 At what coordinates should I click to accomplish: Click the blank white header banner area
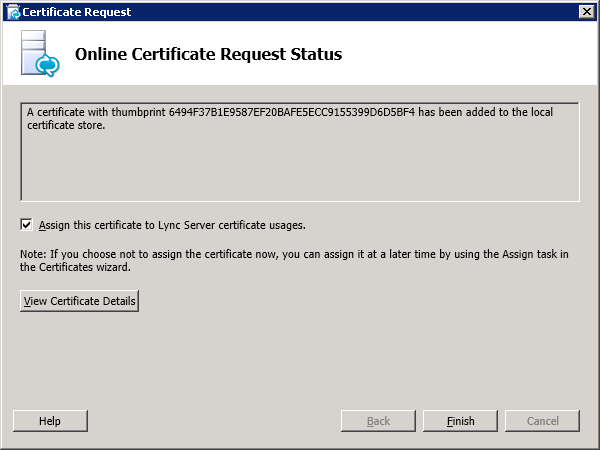(x=470, y=54)
